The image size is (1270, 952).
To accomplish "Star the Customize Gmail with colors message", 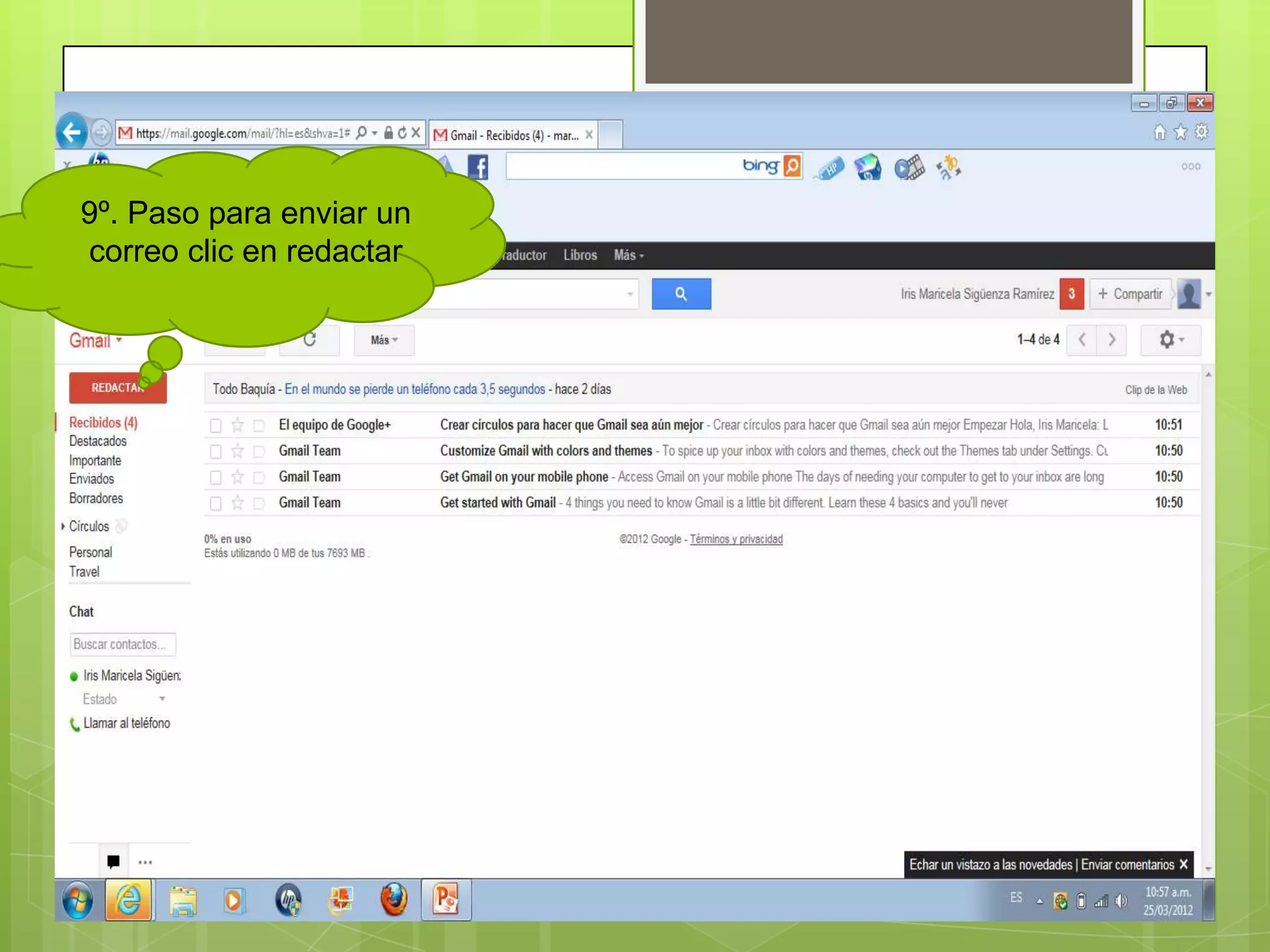I will pyautogui.click(x=238, y=451).
